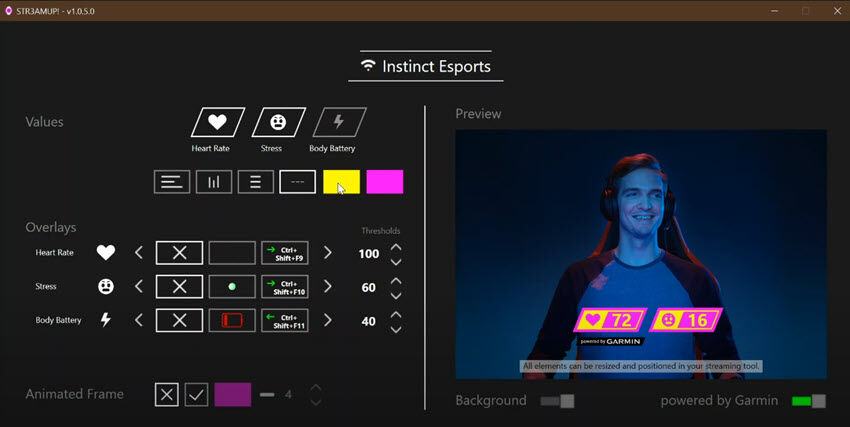Go to previous Body Battery overlay option
850x427 pixels.
click(139, 320)
